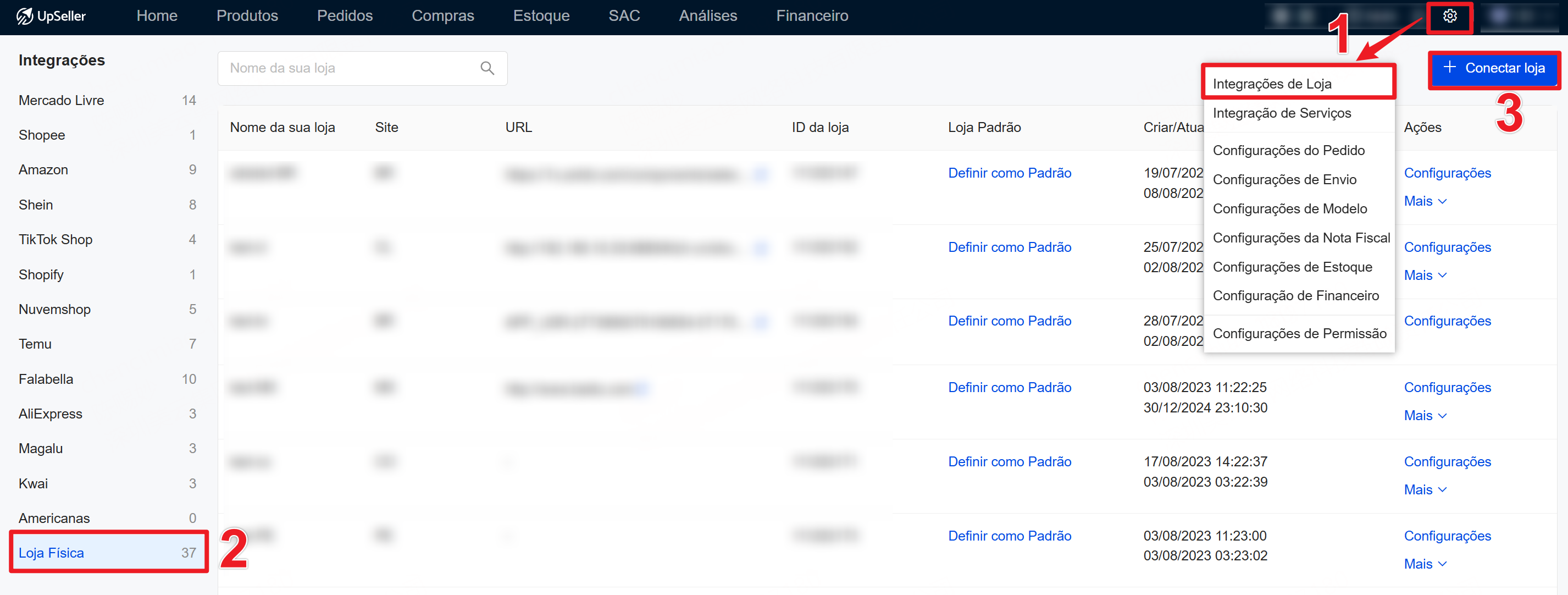Expand the Mais dropdown in first row
This screenshot has height=595, width=1568.
pos(1425,201)
